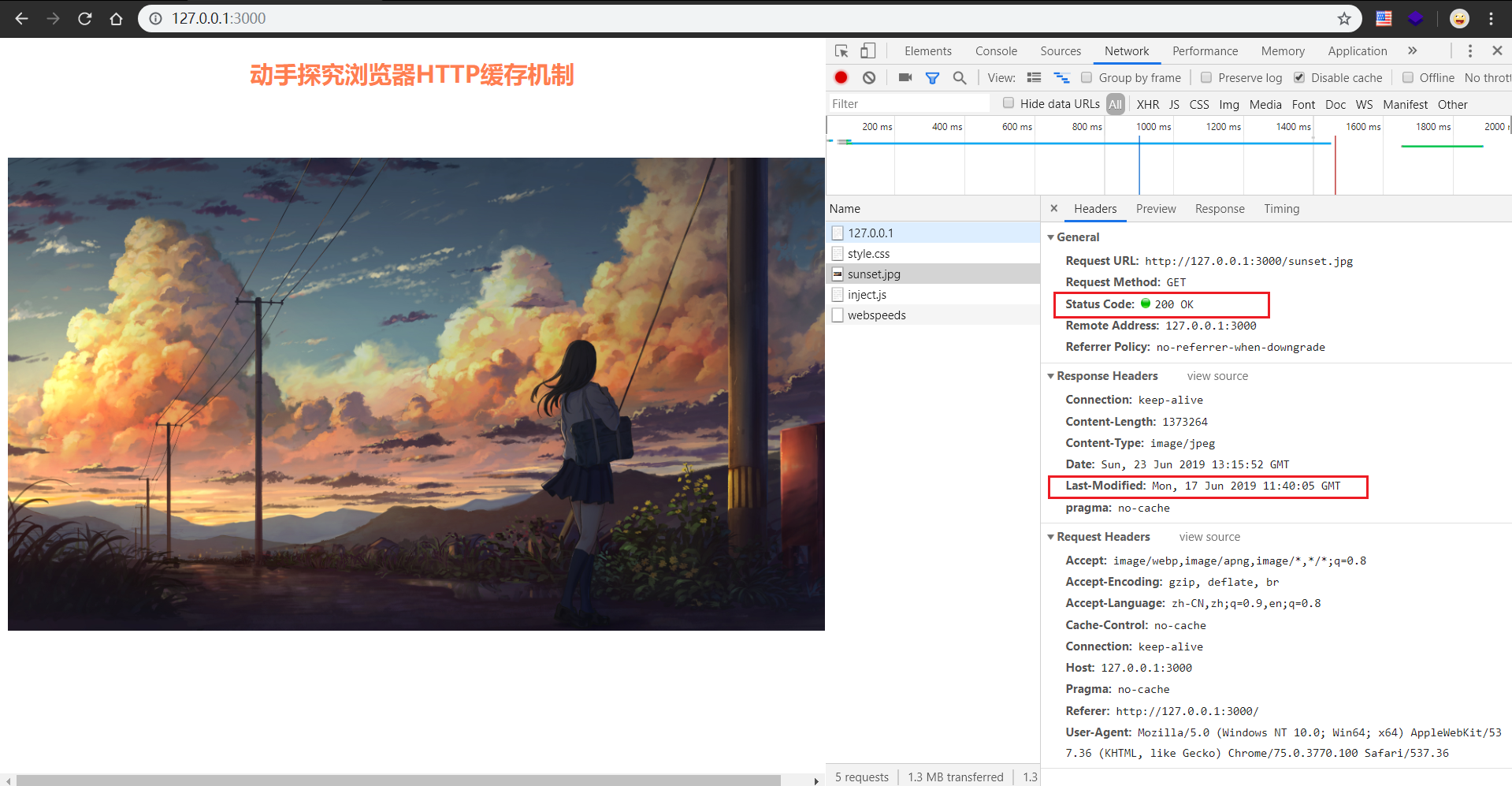Viewport: 1512px width, 786px height.
Task: Click the Name column header
Action: coord(933,209)
